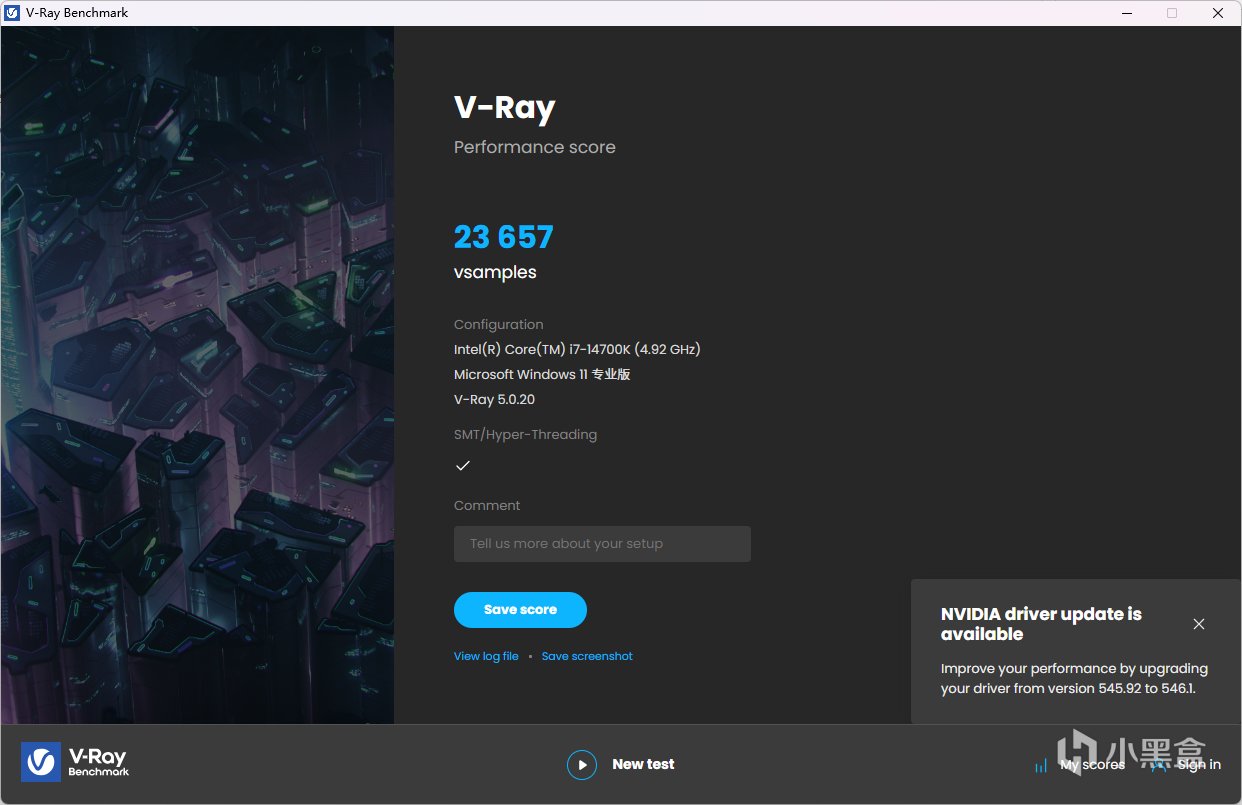Open the My scores text link
Viewport: 1242px width, 805px height.
(1092, 765)
